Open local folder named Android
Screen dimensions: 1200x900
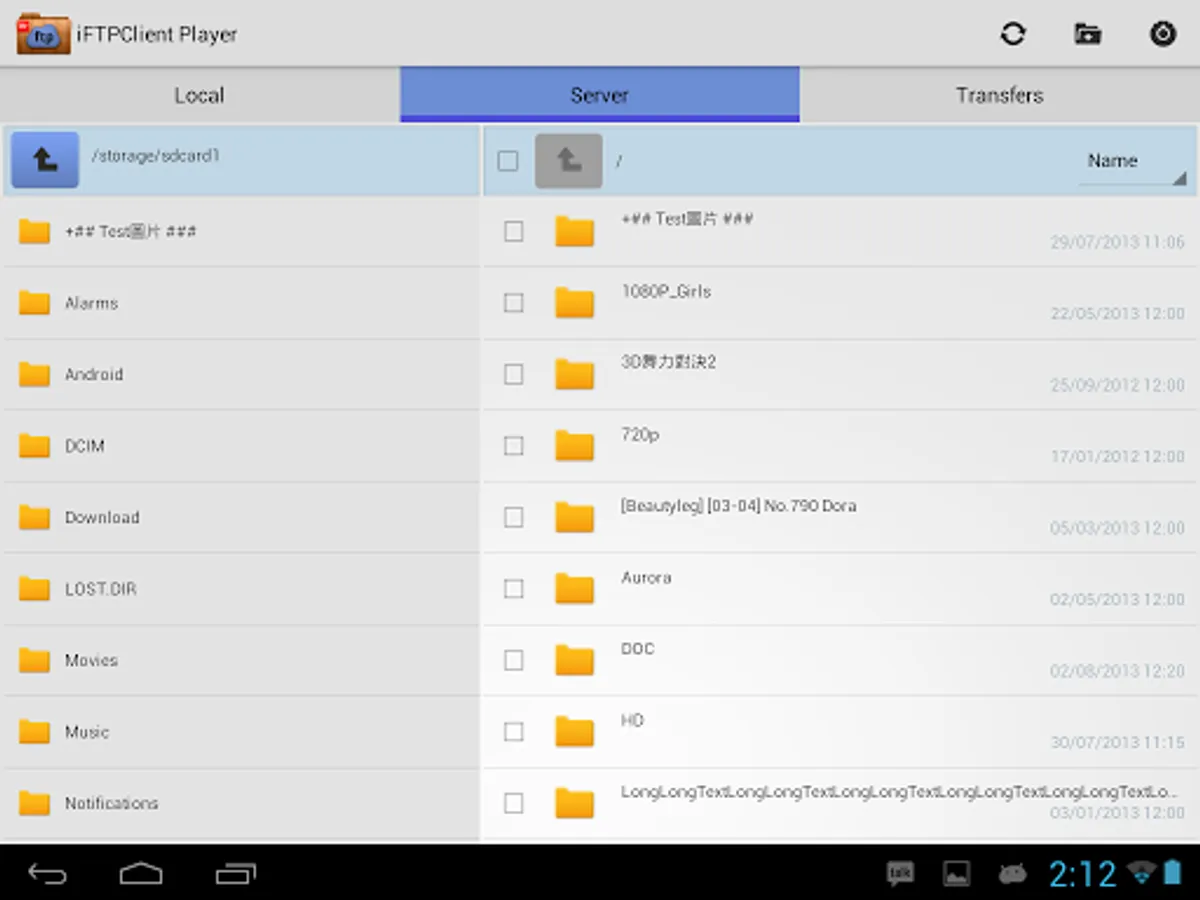coord(94,374)
